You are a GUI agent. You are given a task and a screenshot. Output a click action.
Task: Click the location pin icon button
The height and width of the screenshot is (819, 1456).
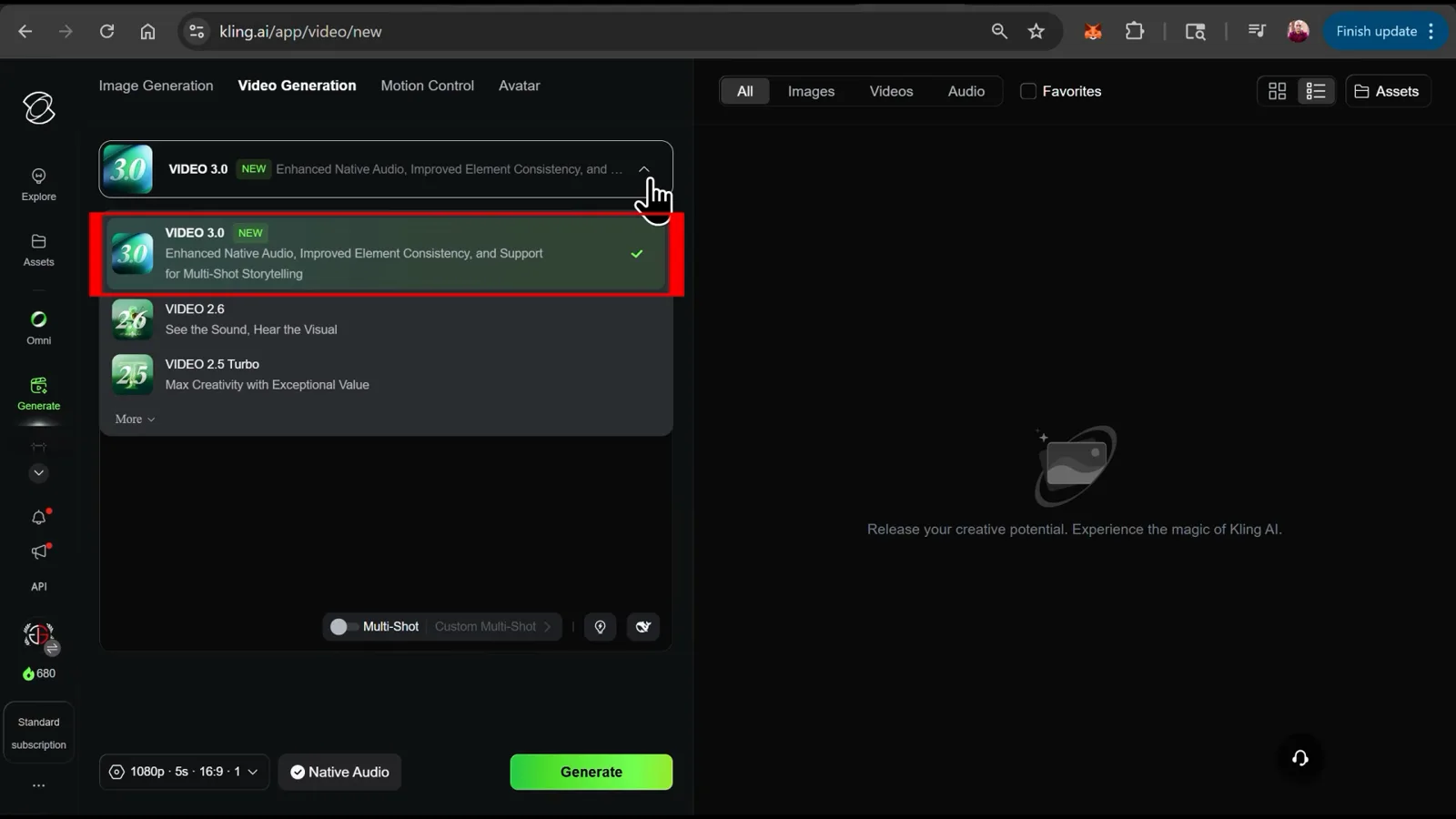pyautogui.click(x=600, y=627)
